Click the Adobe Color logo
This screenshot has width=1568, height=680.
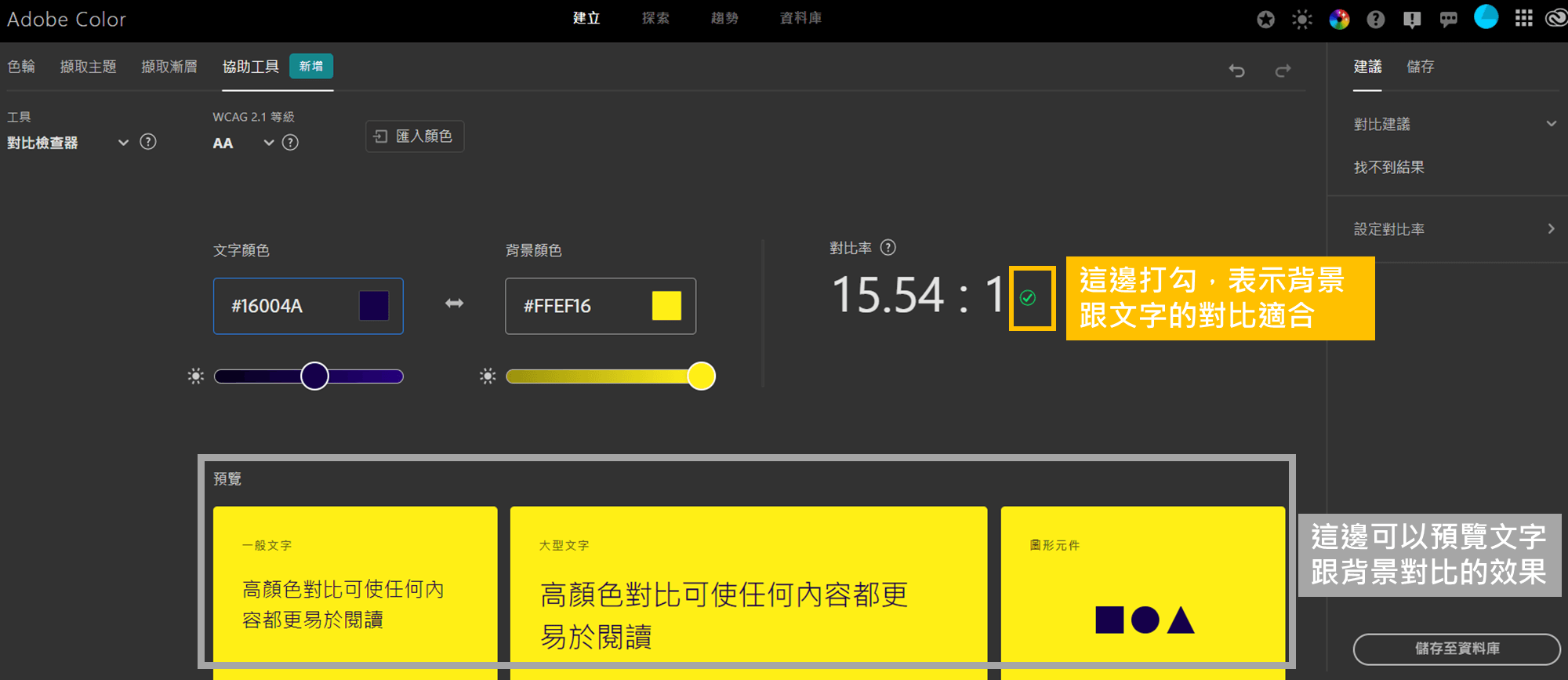(67, 20)
